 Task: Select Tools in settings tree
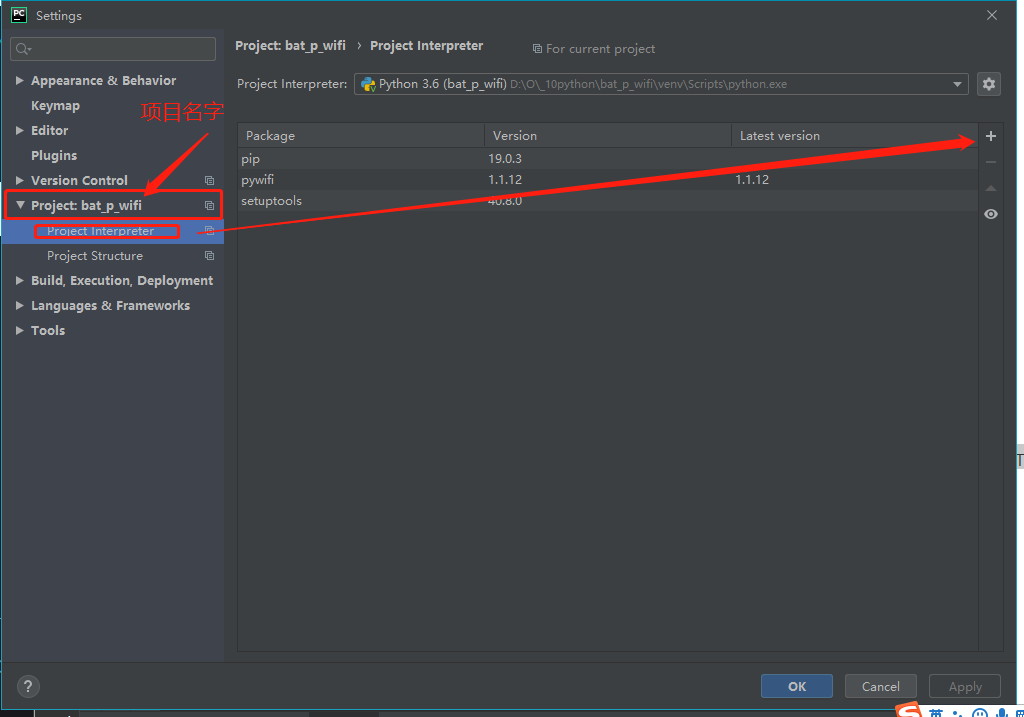pos(48,330)
